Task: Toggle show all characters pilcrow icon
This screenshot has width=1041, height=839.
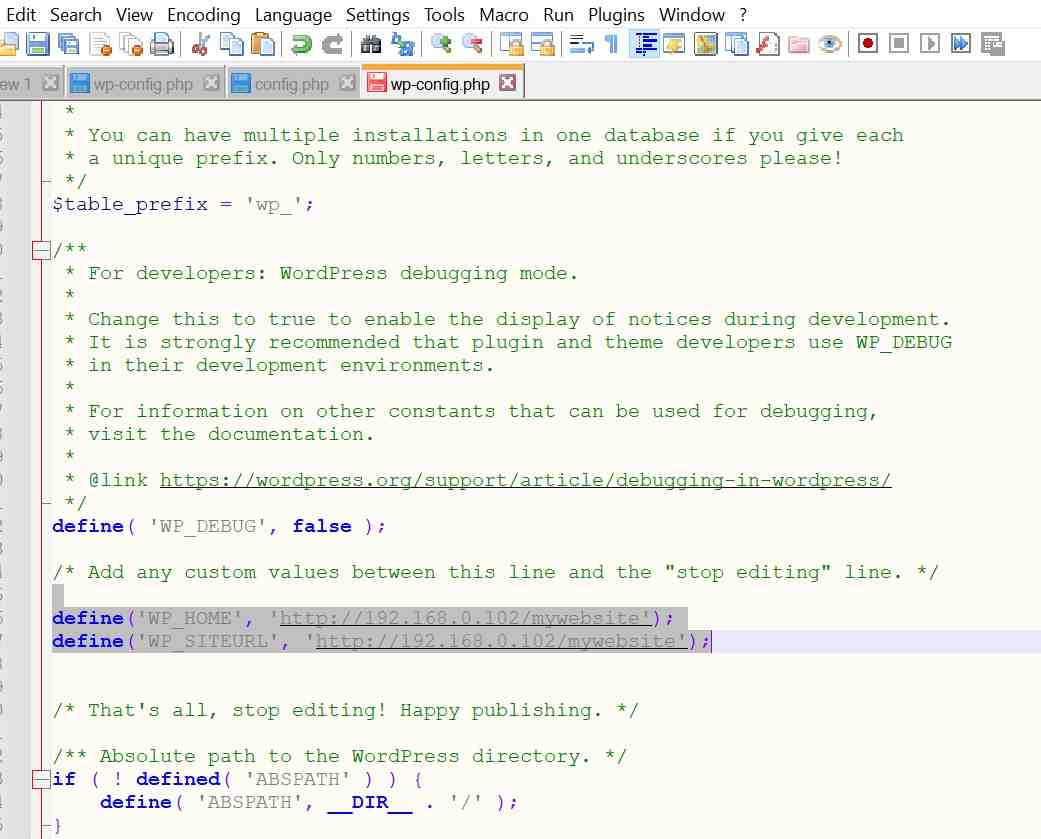Action: point(611,44)
